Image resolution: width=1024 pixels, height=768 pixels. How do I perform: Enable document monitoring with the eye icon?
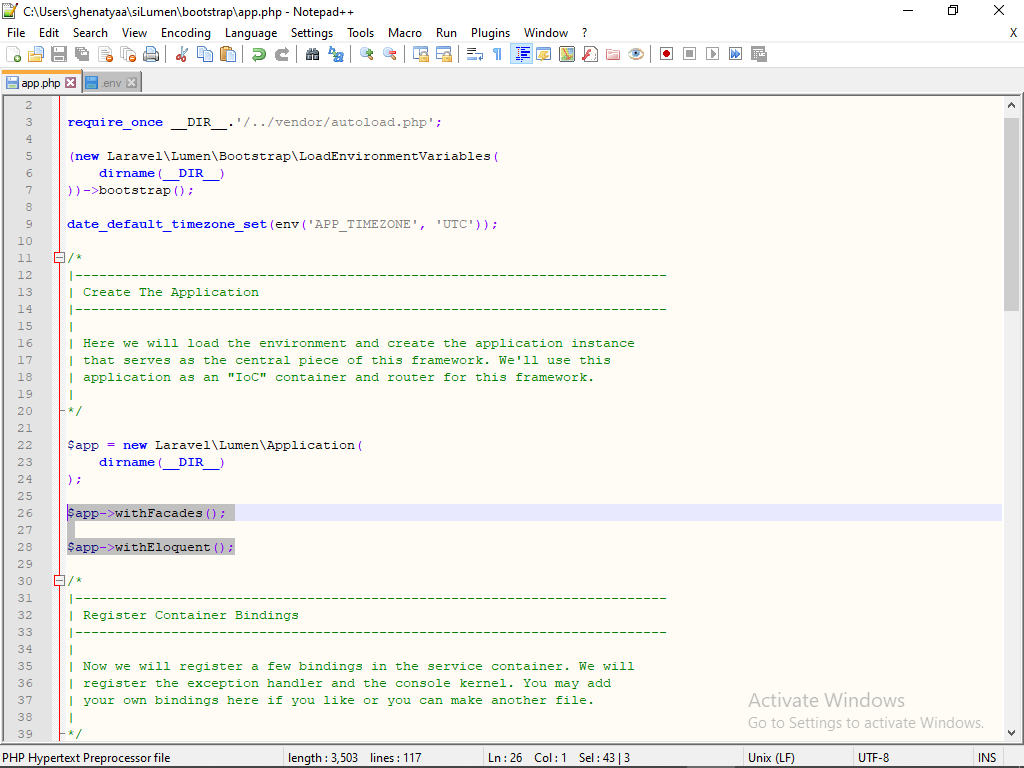(636, 54)
